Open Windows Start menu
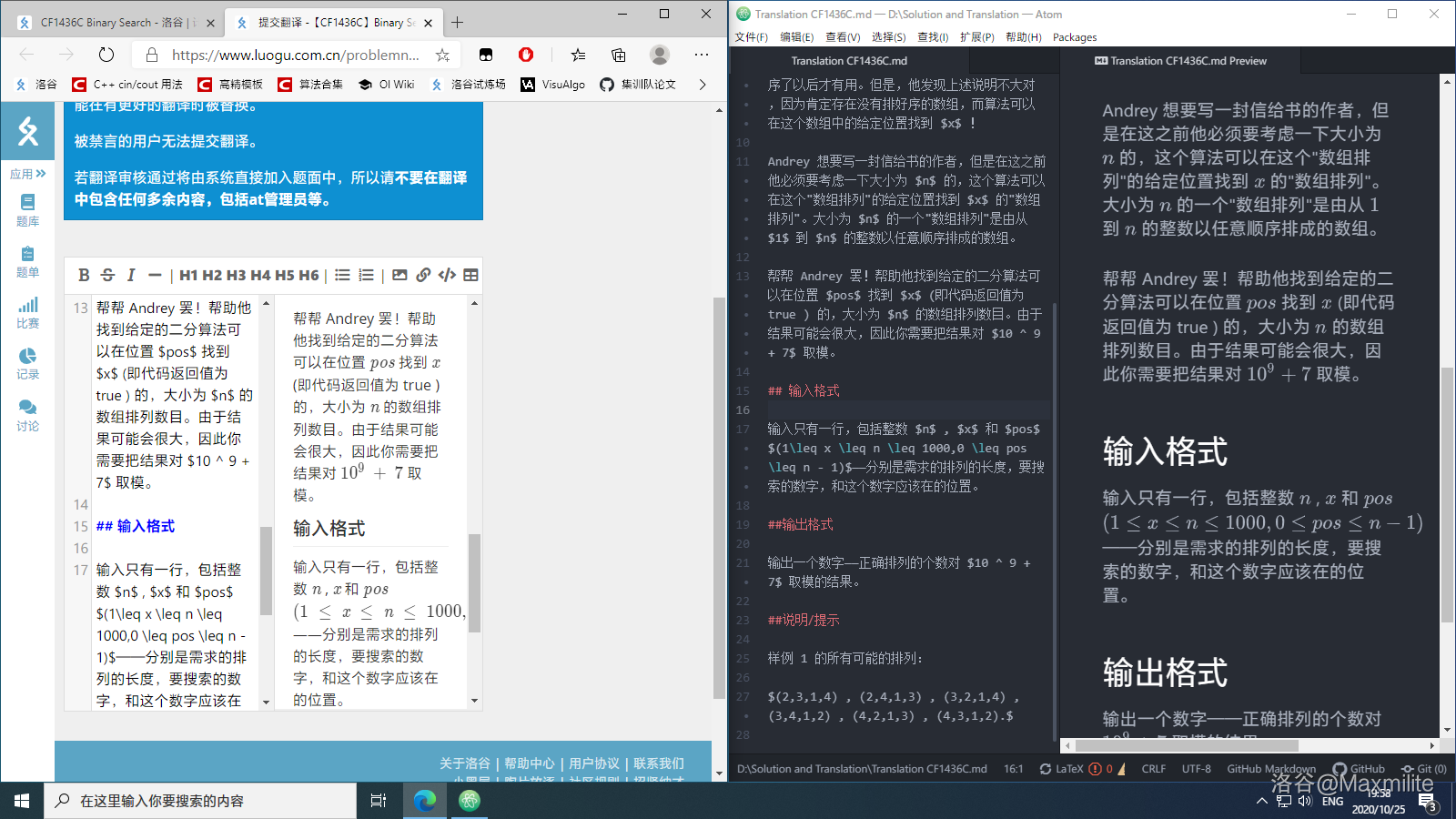 [x=22, y=801]
